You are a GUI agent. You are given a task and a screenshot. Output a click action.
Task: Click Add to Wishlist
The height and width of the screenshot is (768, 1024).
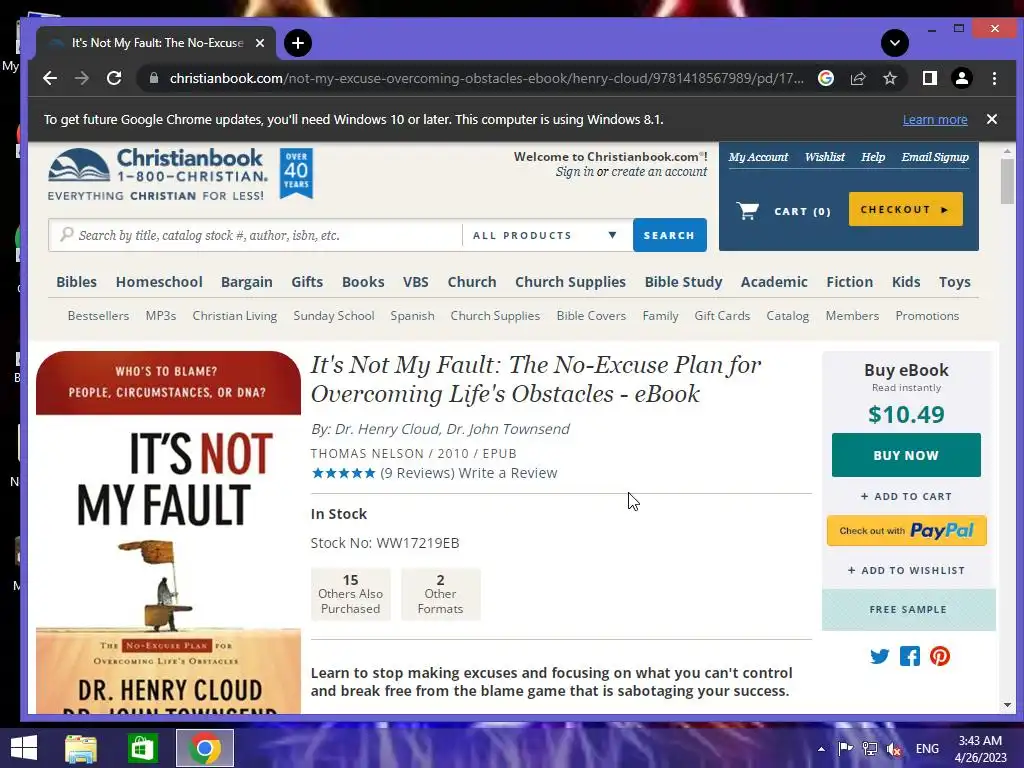click(906, 570)
